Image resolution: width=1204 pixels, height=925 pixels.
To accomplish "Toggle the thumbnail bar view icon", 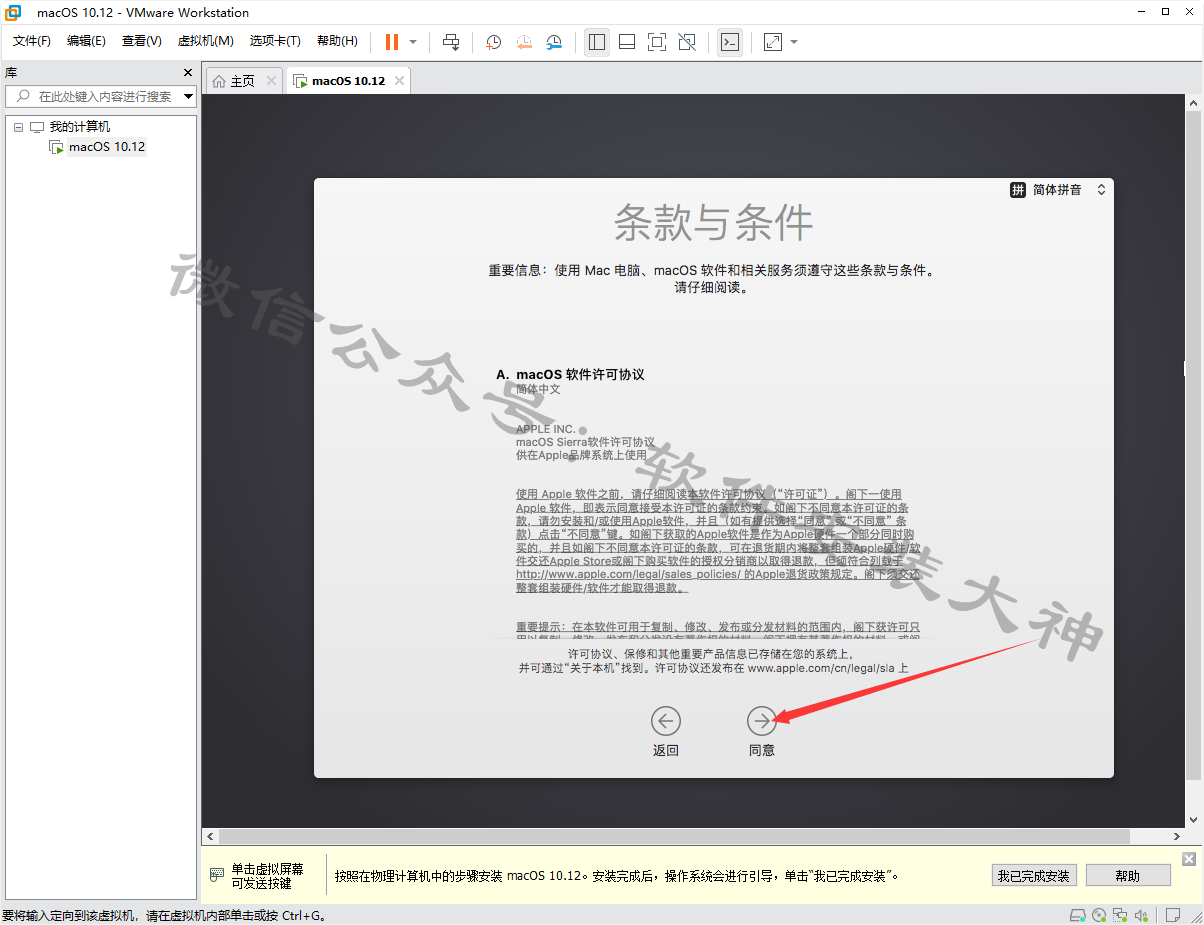I will [627, 42].
